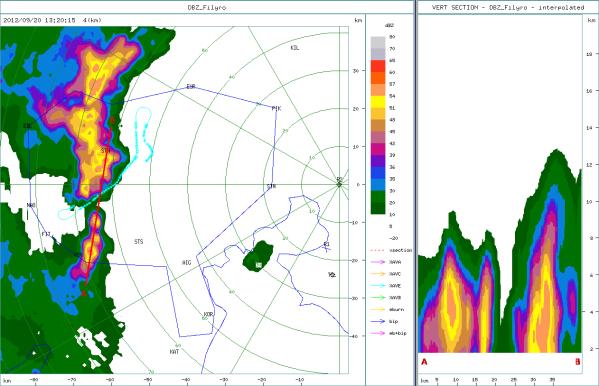Click the dark green 10 dBZ swatch
This screenshot has height=386, width=599.
click(378, 208)
